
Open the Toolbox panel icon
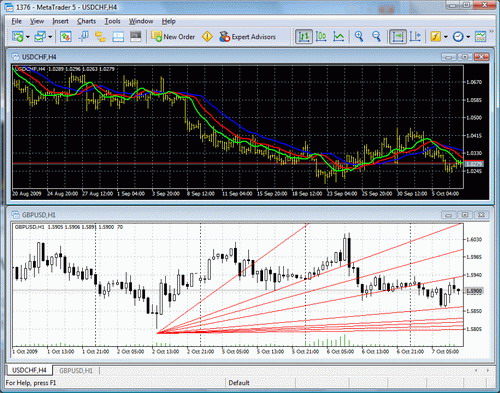pos(118,36)
